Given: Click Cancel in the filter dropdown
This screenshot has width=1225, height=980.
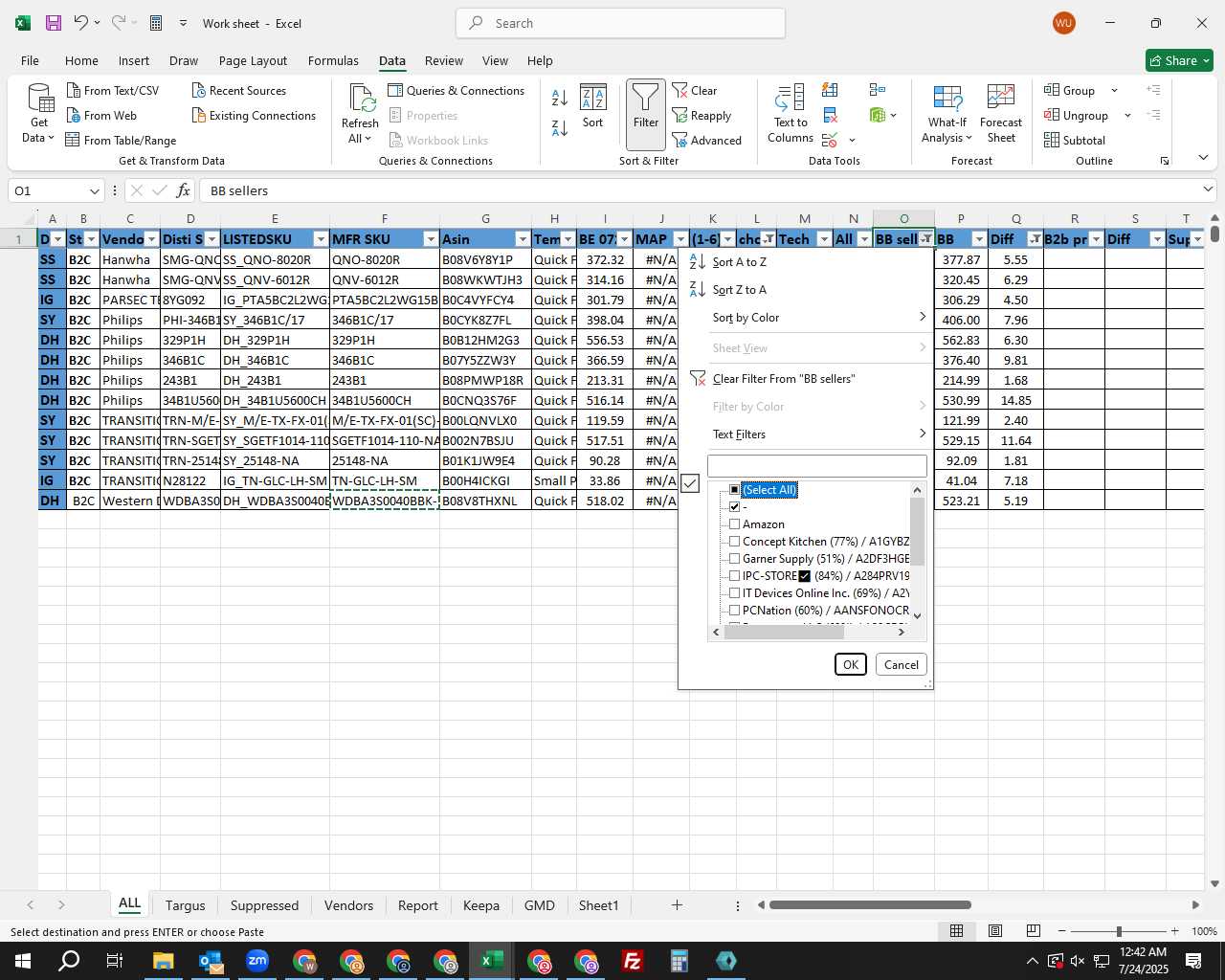Looking at the screenshot, I should pyautogui.click(x=902, y=664).
